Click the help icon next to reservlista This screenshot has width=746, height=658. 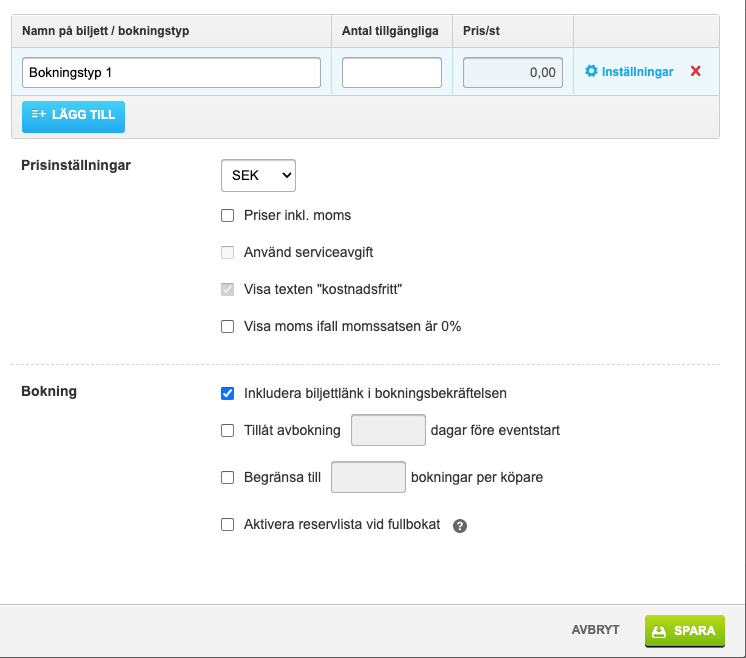click(x=460, y=525)
